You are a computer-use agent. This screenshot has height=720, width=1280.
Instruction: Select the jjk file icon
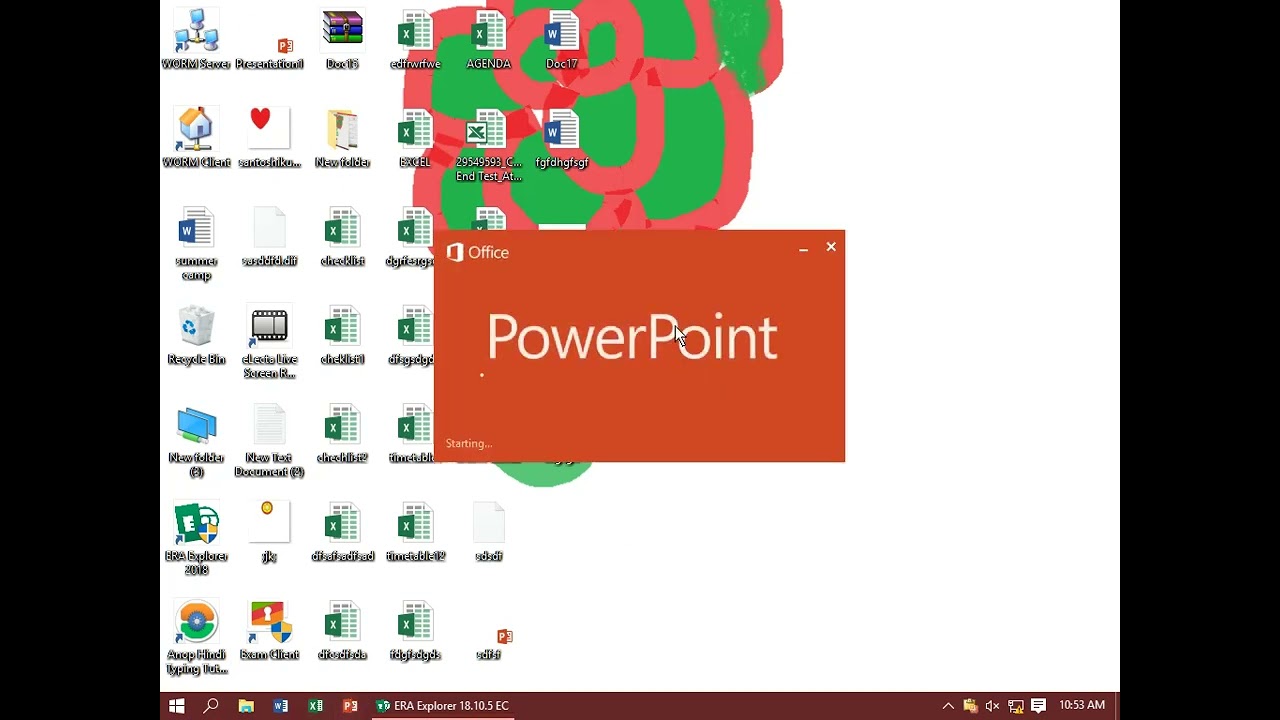coord(269,533)
